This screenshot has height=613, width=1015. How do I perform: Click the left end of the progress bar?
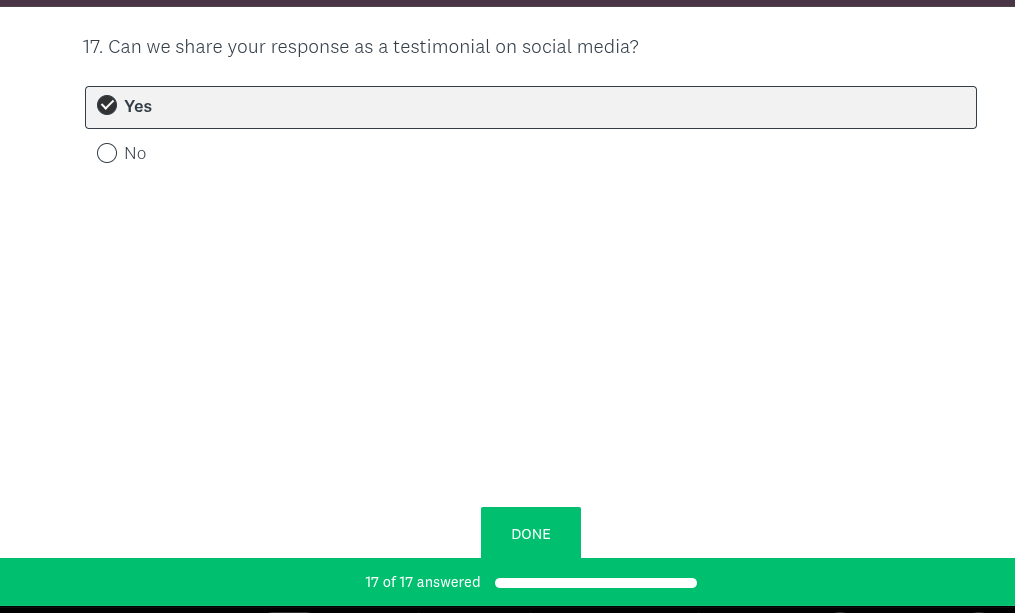point(501,583)
